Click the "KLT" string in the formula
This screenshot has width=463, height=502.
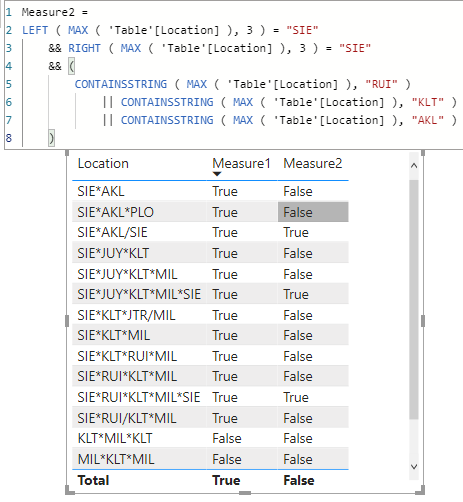click(x=428, y=102)
